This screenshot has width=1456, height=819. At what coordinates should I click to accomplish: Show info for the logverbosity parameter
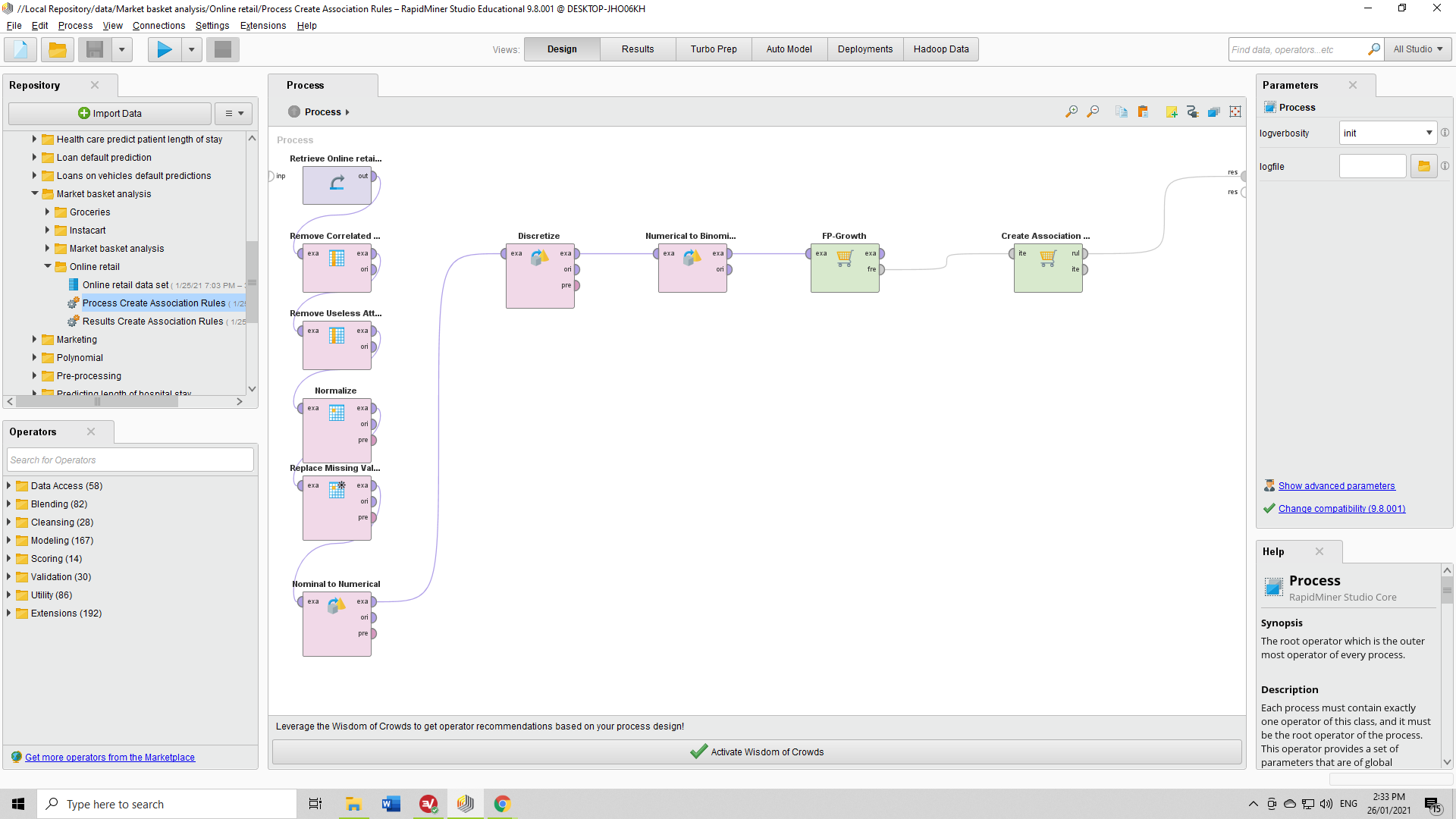click(1445, 133)
